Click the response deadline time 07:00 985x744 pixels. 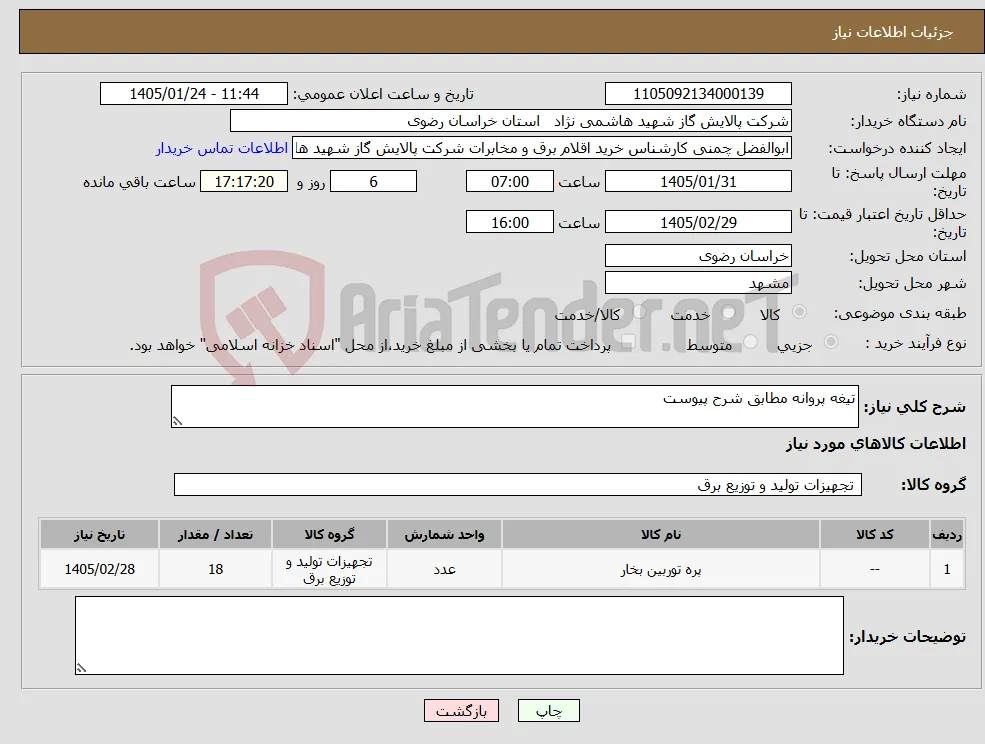509,182
